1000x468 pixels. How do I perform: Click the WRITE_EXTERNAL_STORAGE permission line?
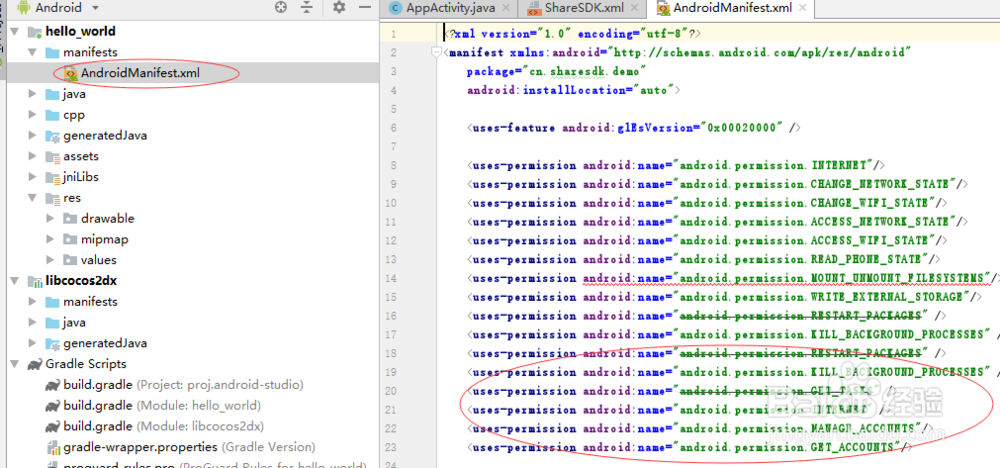coord(724,296)
